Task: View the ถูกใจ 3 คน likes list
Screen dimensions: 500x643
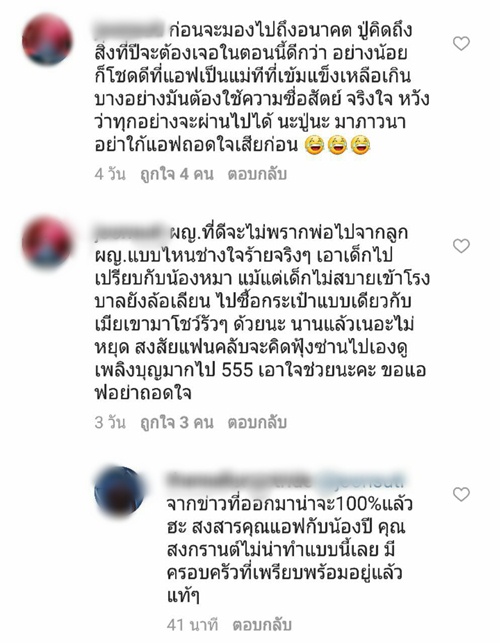Action: 177,422
